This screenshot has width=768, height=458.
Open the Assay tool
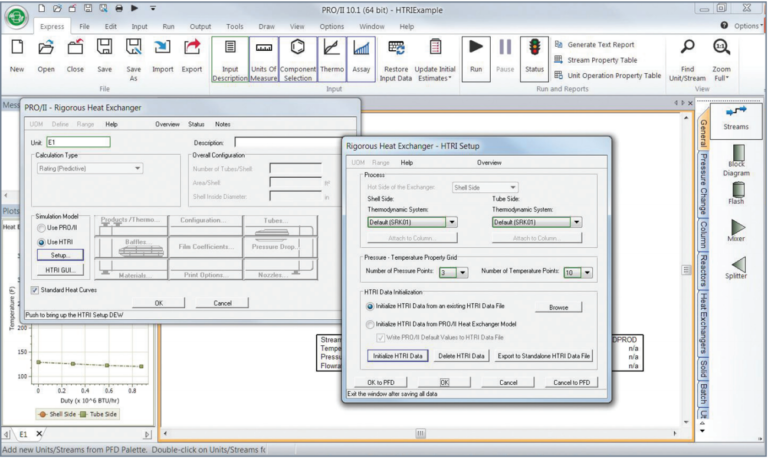(361, 59)
